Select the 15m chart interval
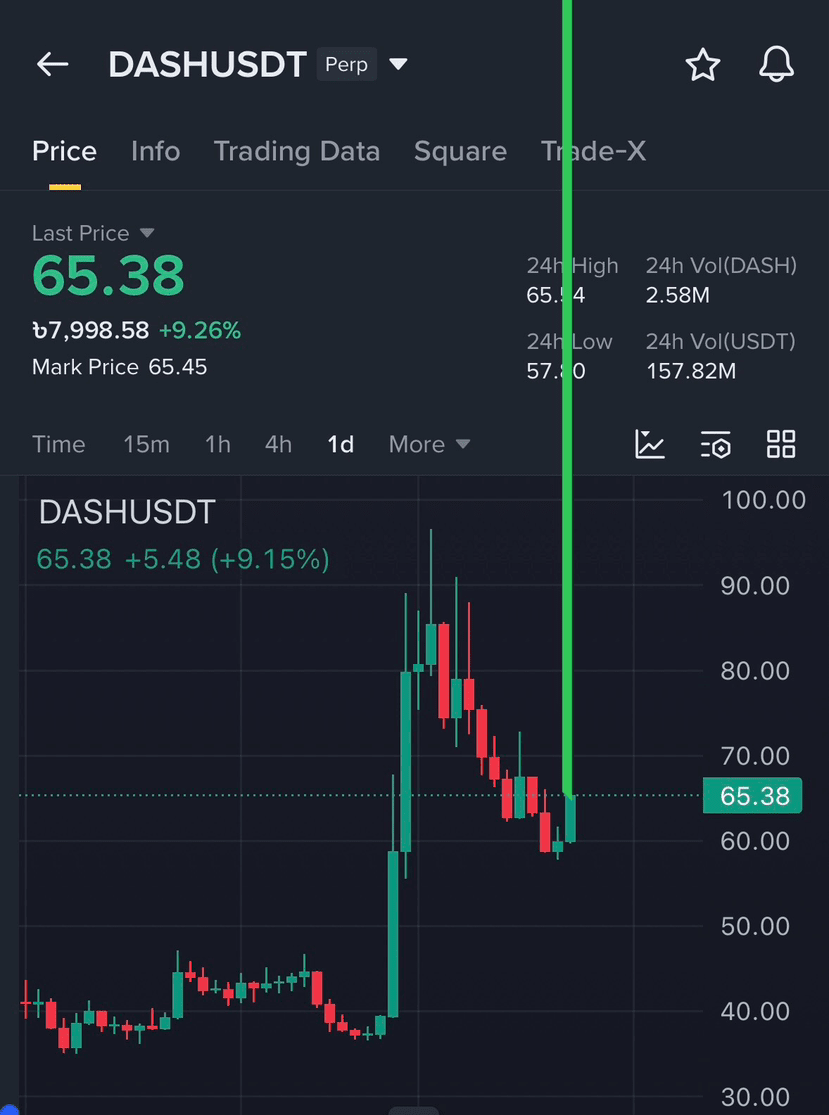The height and width of the screenshot is (1115, 829). click(x=146, y=444)
